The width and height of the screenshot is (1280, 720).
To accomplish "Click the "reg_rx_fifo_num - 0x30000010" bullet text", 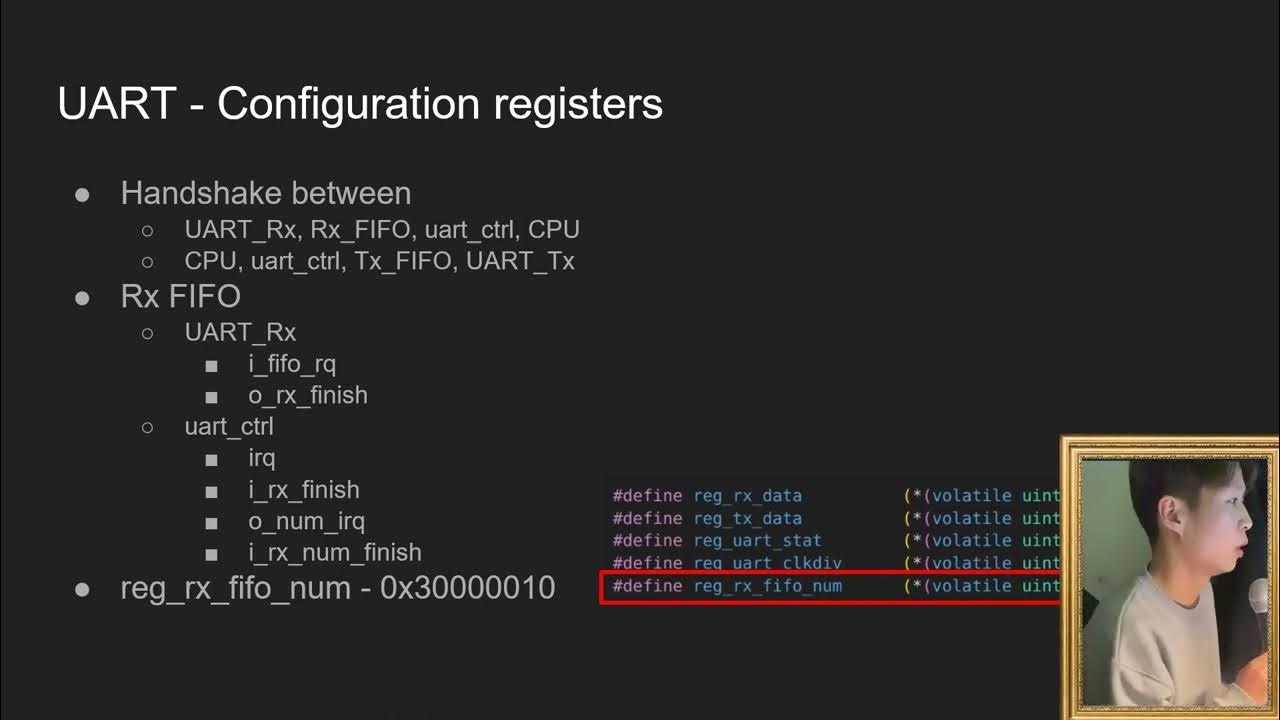I will click(337, 588).
